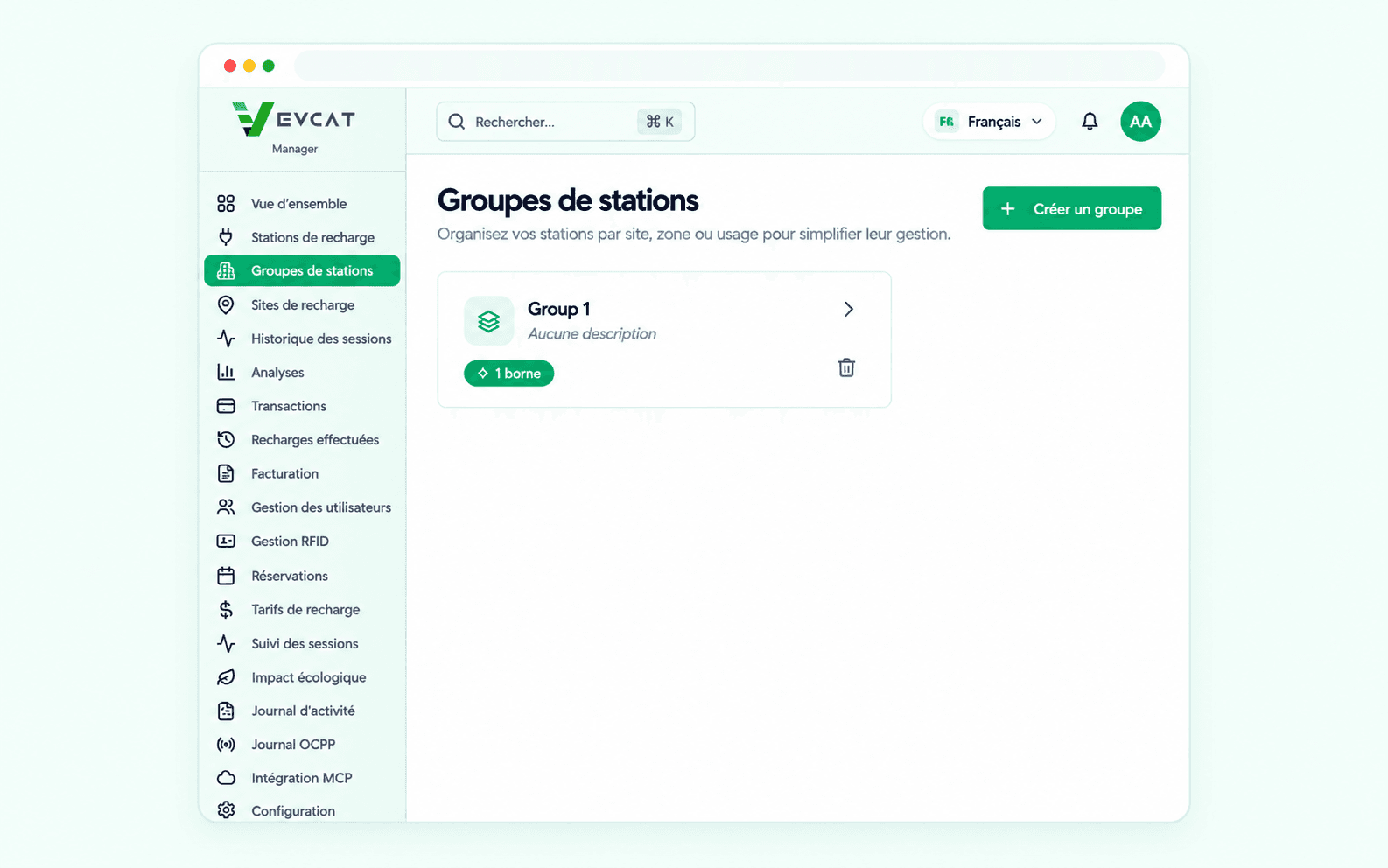
Task: Click the dollar icon for Tarifs de recharge
Action: coord(226,609)
